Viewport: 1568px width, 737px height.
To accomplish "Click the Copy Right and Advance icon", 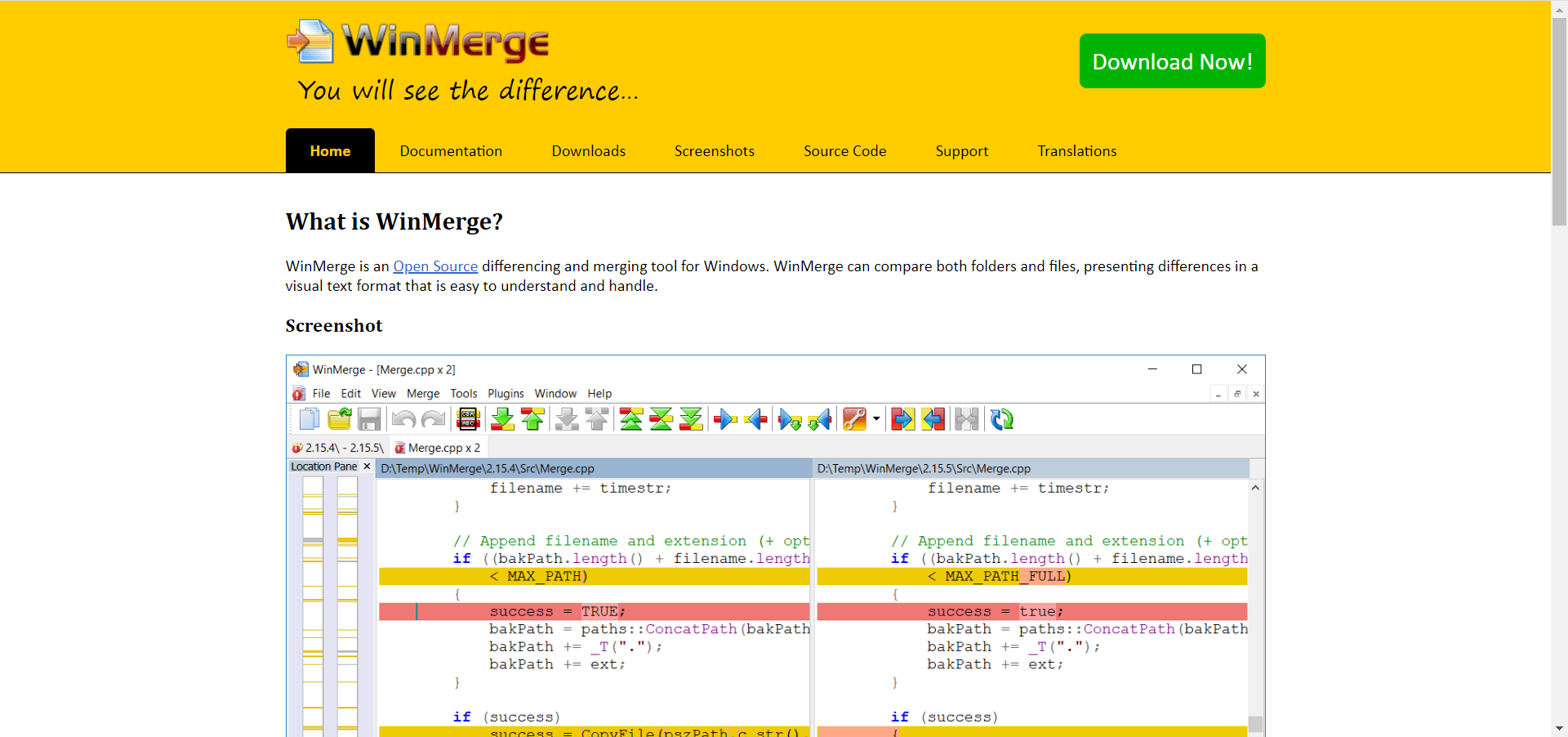I will (x=790, y=419).
